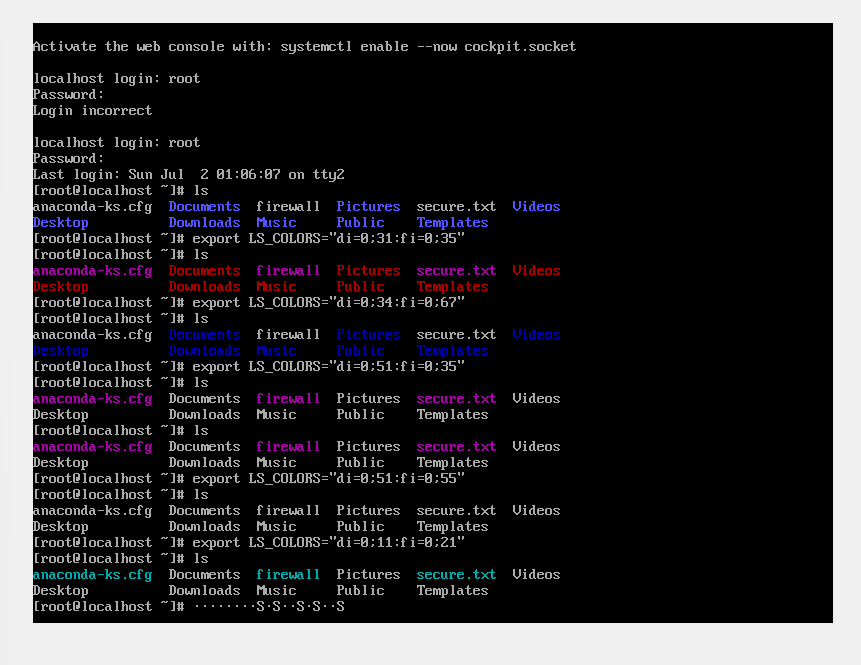Select the cyan firewall in bottom listing

[288, 574]
